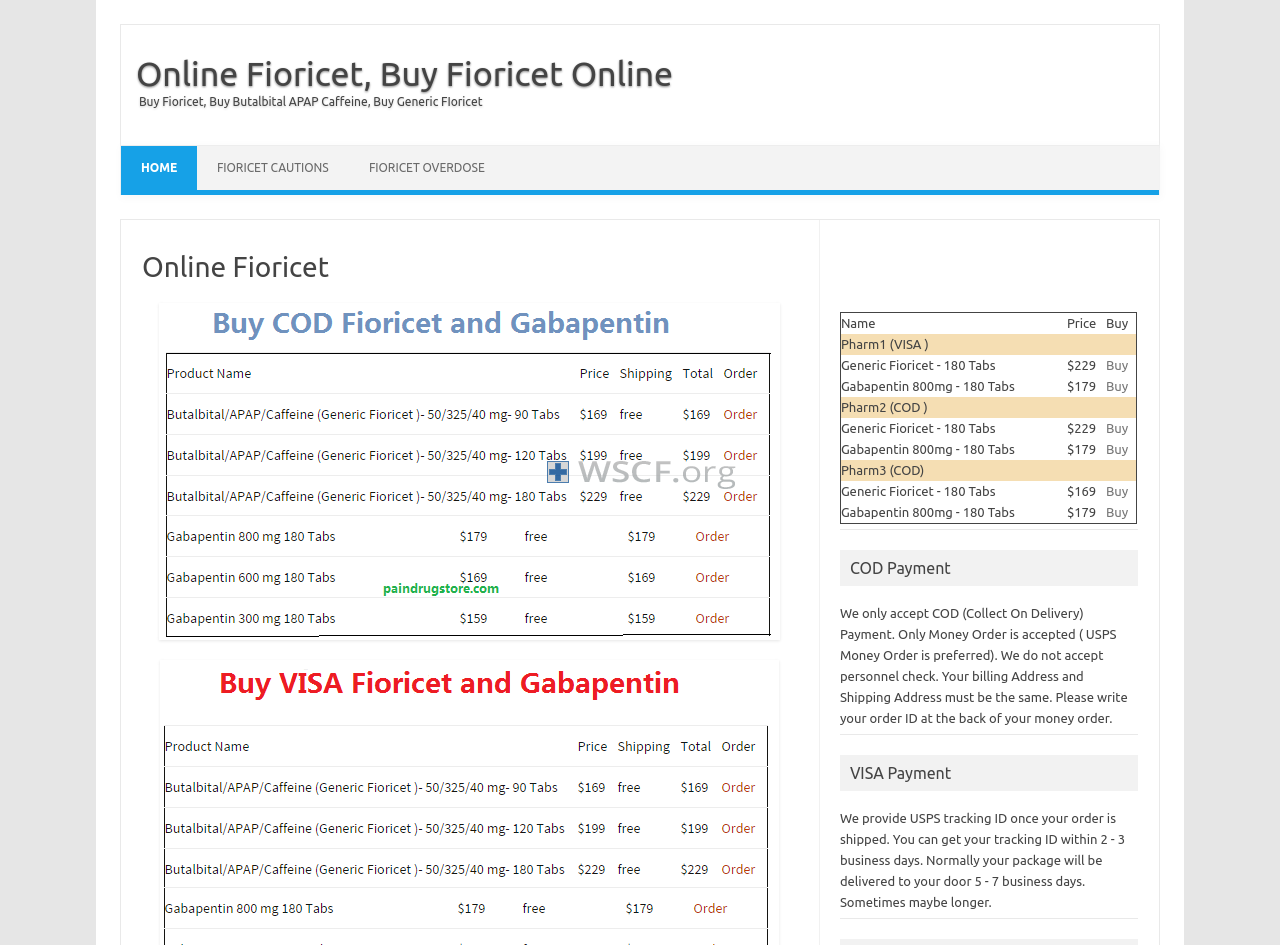Click Order for Gabapentin 600 mg in COD table
1280x945 pixels.
pyautogui.click(x=712, y=577)
